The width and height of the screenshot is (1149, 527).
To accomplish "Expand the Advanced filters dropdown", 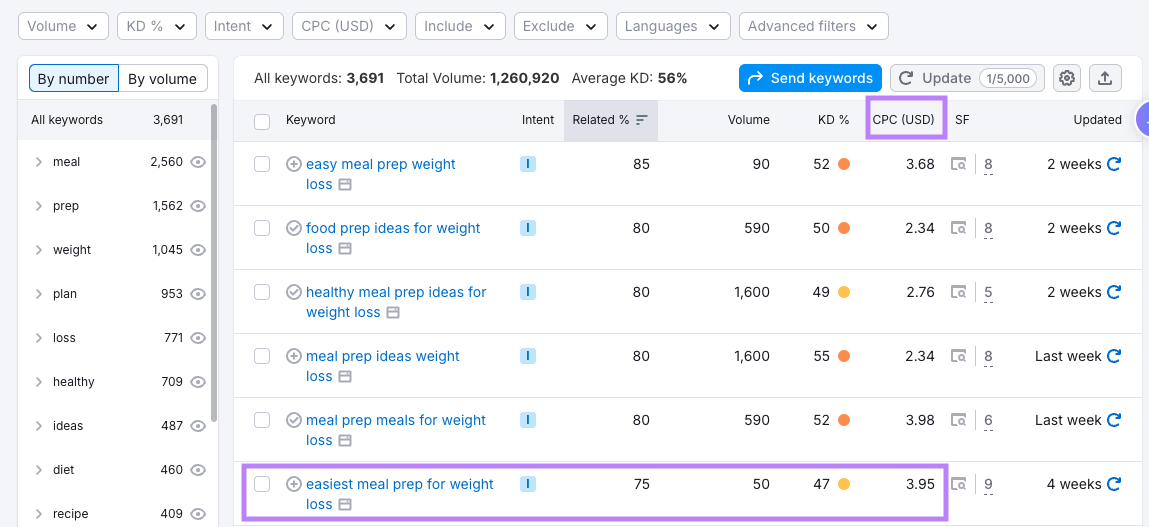I will pyautogui.click(x=813, y=26).
